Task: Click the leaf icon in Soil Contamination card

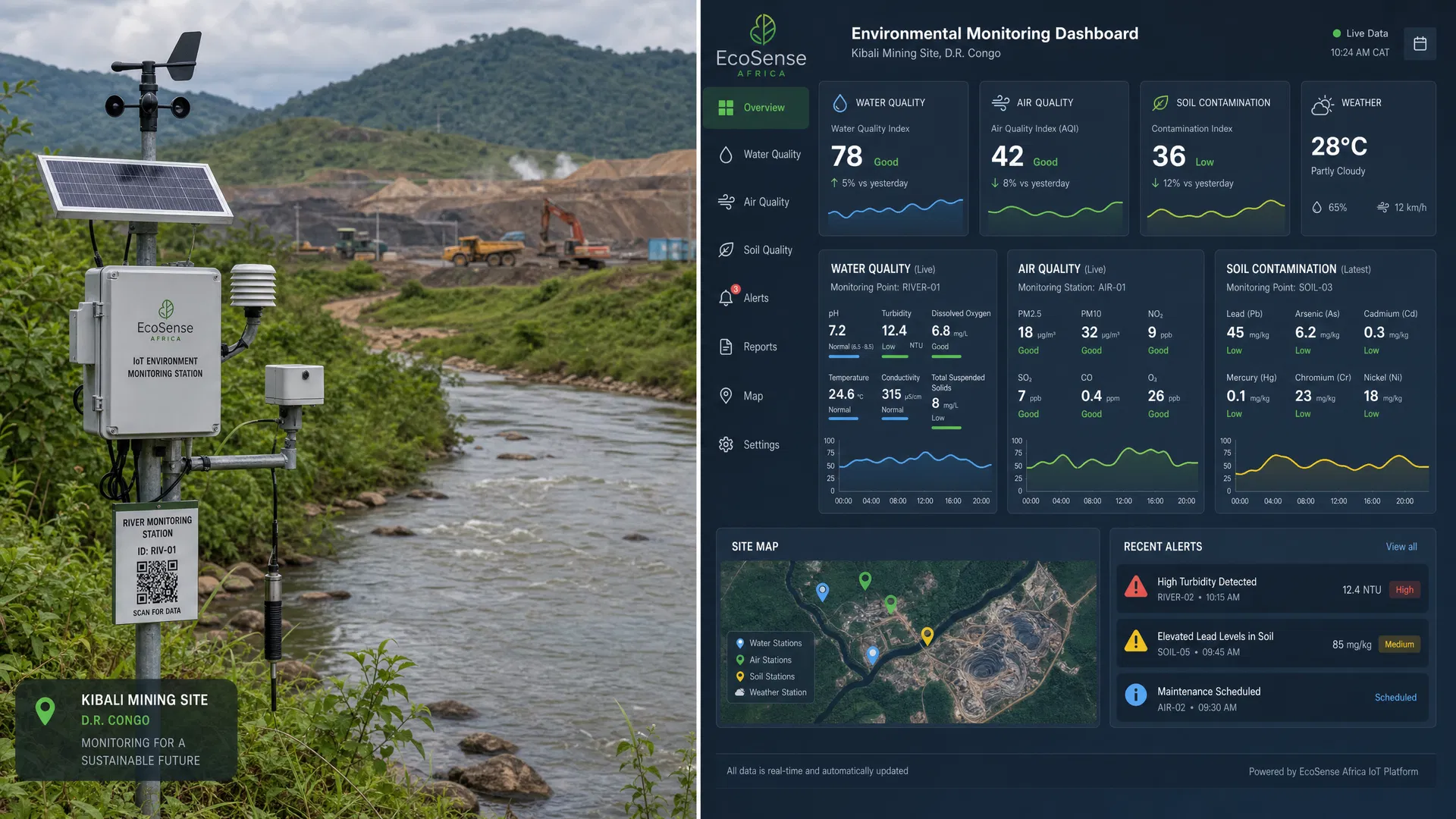Action: point(1160,102)
